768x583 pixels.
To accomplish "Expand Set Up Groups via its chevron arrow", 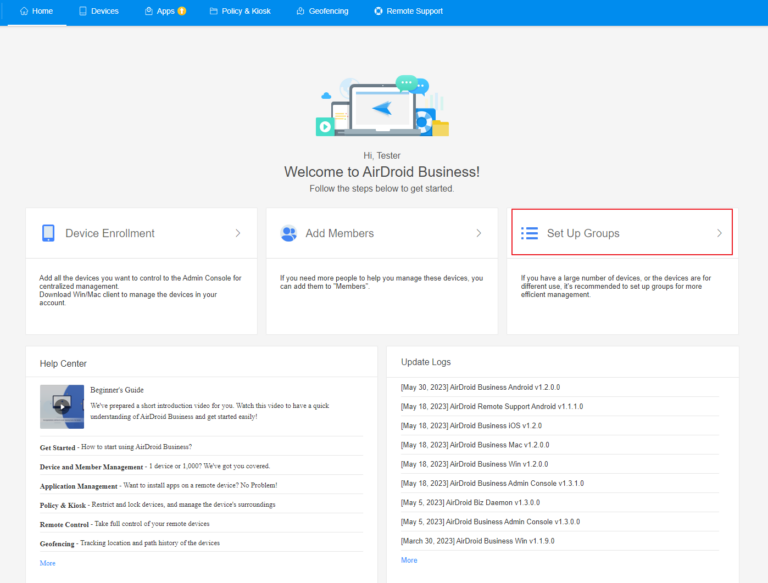I will 719,233.
